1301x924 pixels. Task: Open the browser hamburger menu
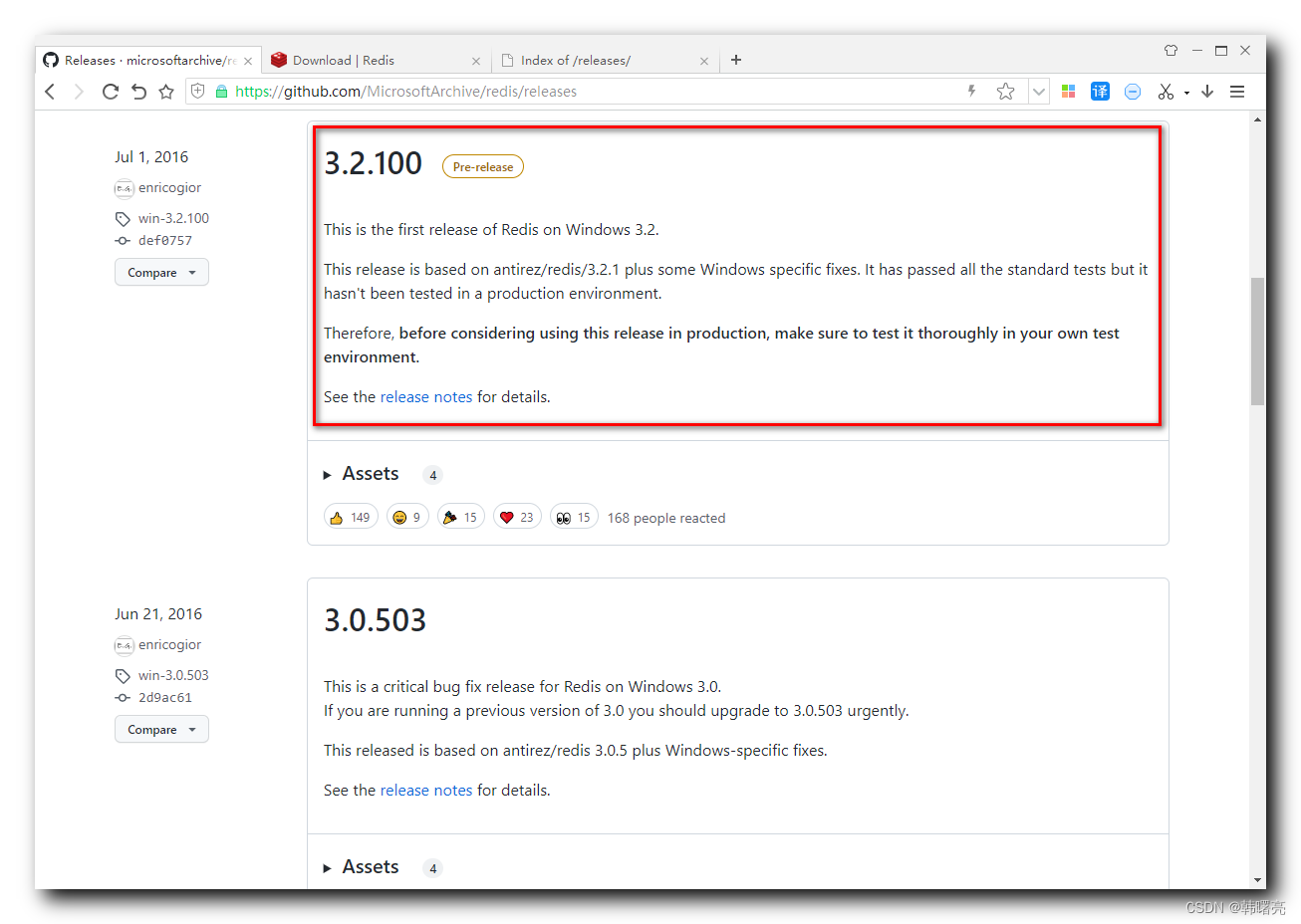click(x=1237, y=92)
